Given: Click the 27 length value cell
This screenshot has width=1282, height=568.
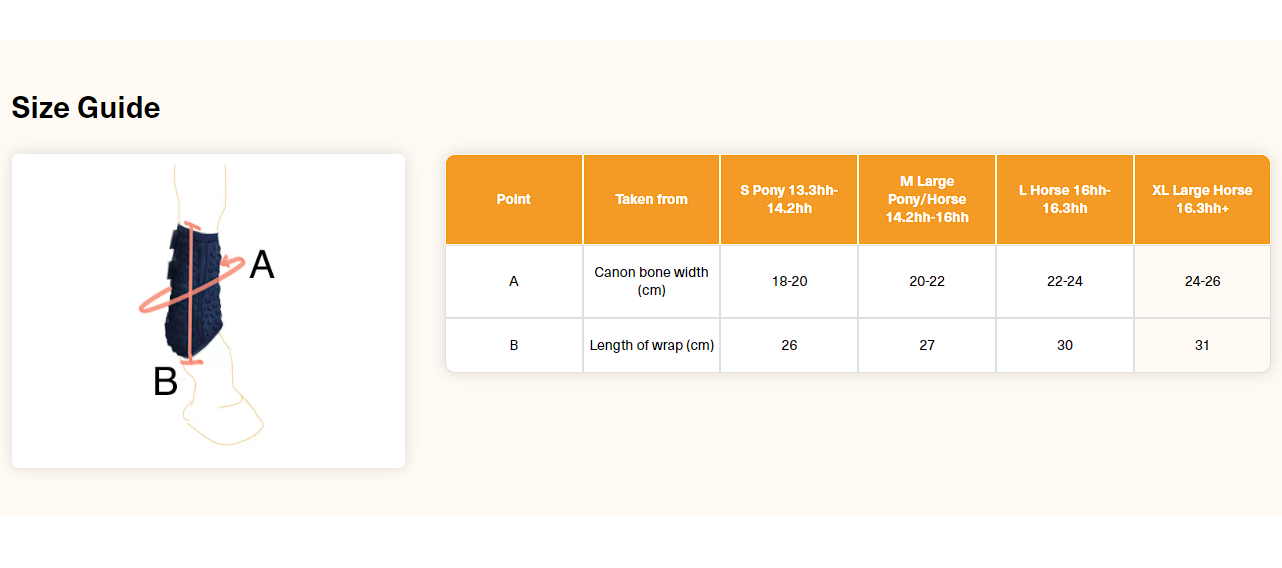Looking at the screenshot, I should (927, 345).
